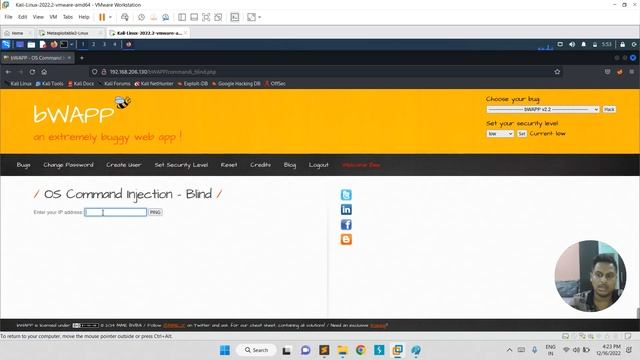Open the power options arrow beside pause
Viewport: 640px width, 360px height.
[x=110, y=17]
